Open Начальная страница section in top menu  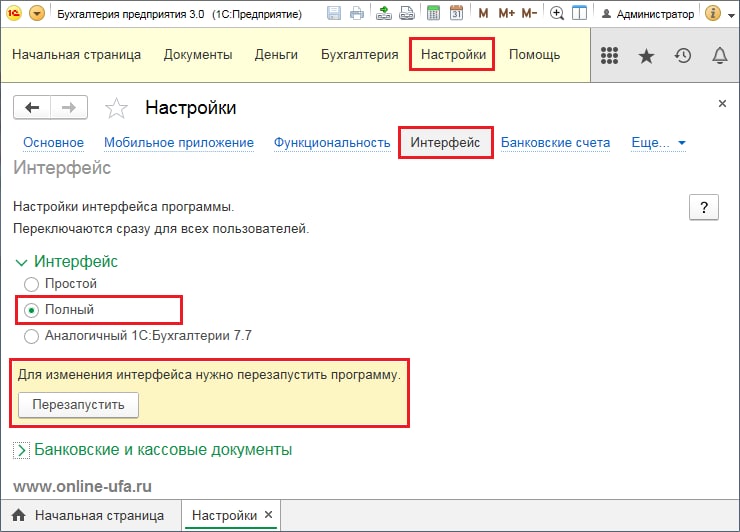76,55
